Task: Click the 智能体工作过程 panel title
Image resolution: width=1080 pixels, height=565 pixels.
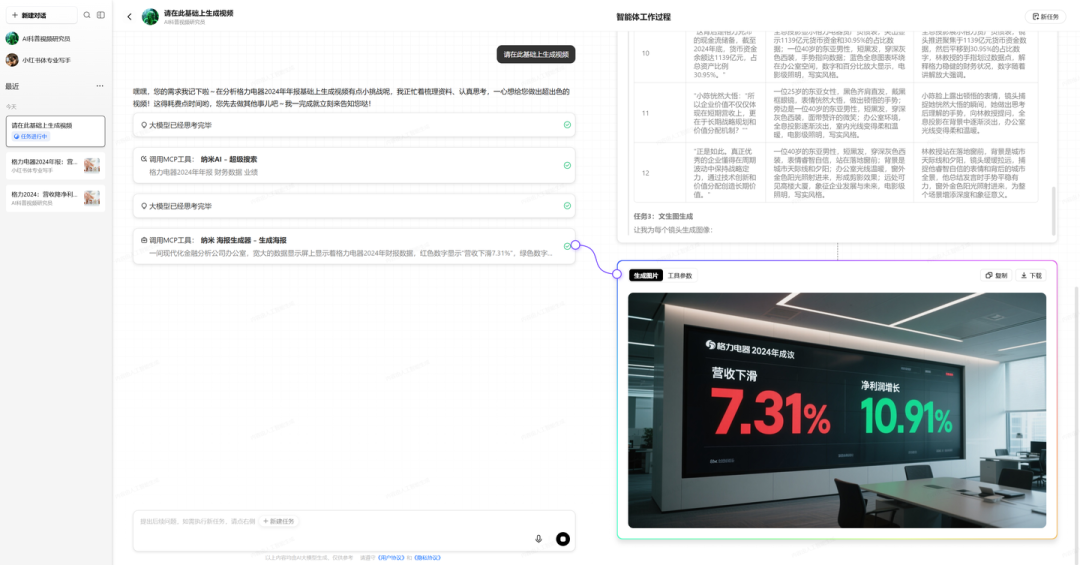Action: tap(643, 17)
